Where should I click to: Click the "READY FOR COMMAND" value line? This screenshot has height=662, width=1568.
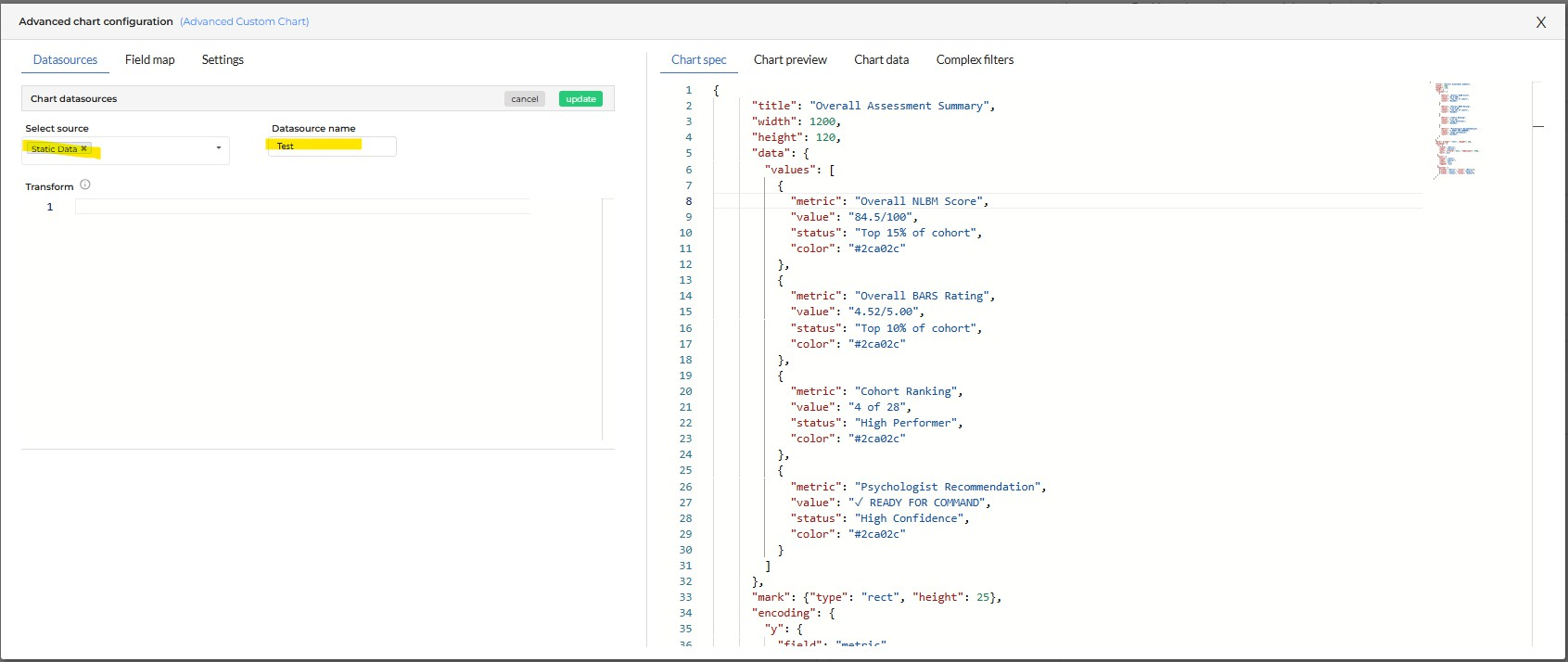(890, 503)
